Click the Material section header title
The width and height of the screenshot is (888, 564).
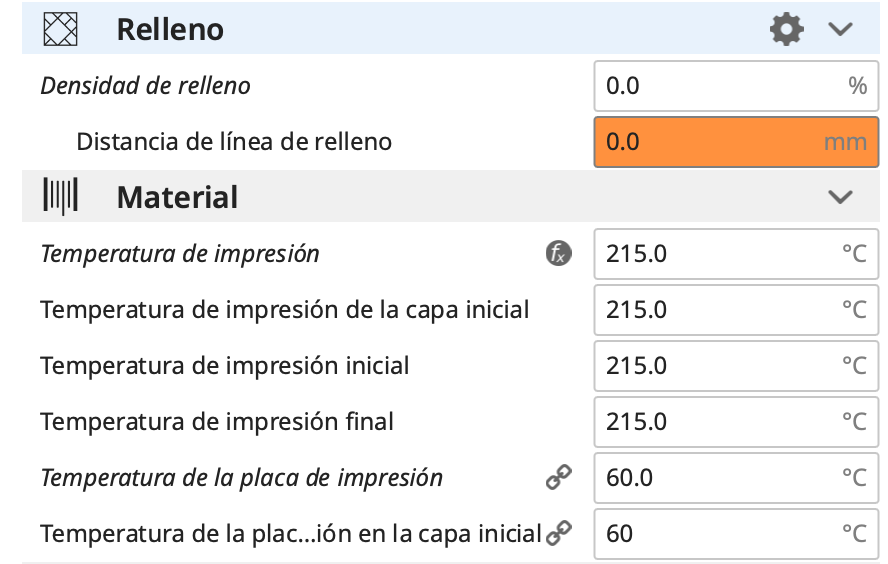click(x=177, y=197)
